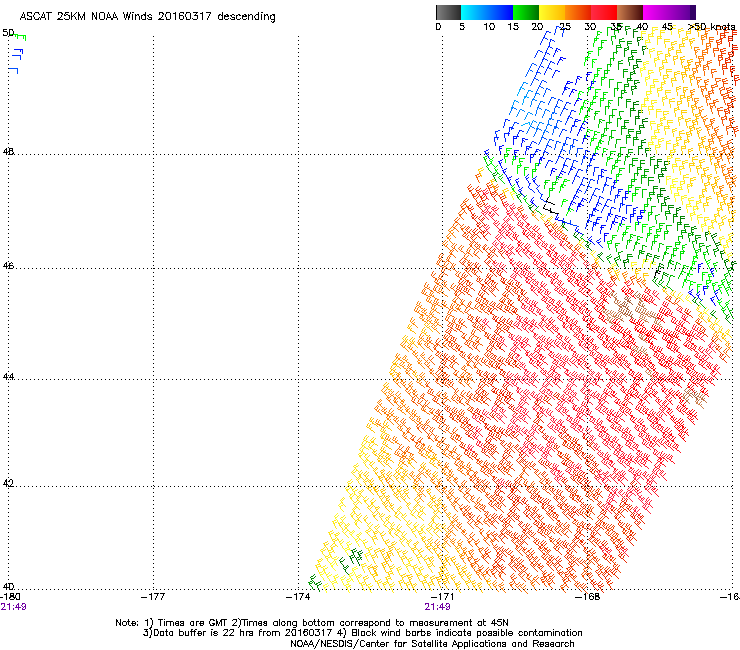Click the '10' label under the color bar
Screen dimensions: 740x650
pos(489,26)
